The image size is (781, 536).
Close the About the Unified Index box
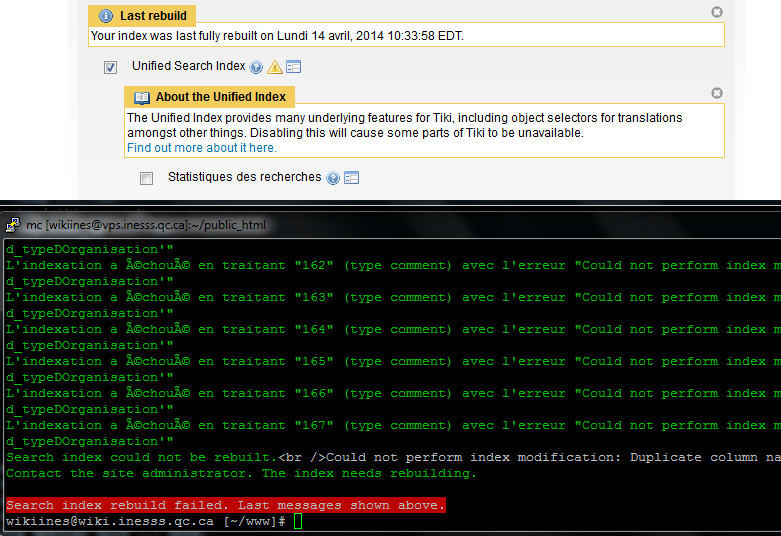[x=717, y=93]
